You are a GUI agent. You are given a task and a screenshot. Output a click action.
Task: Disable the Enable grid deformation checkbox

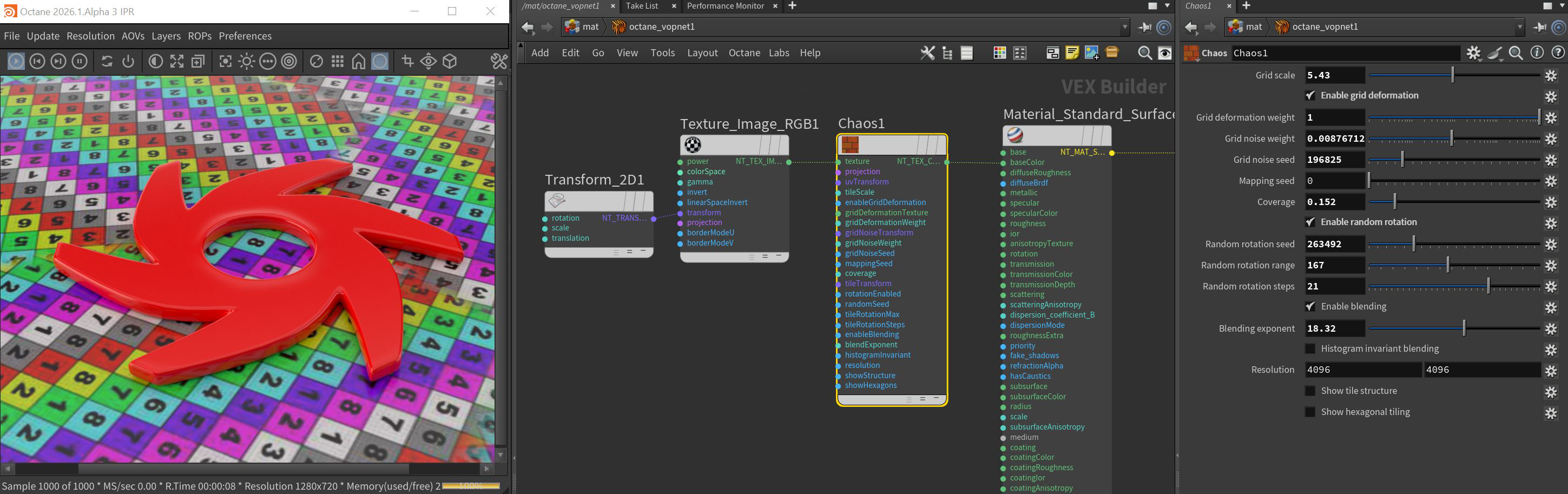point(1310,96)
